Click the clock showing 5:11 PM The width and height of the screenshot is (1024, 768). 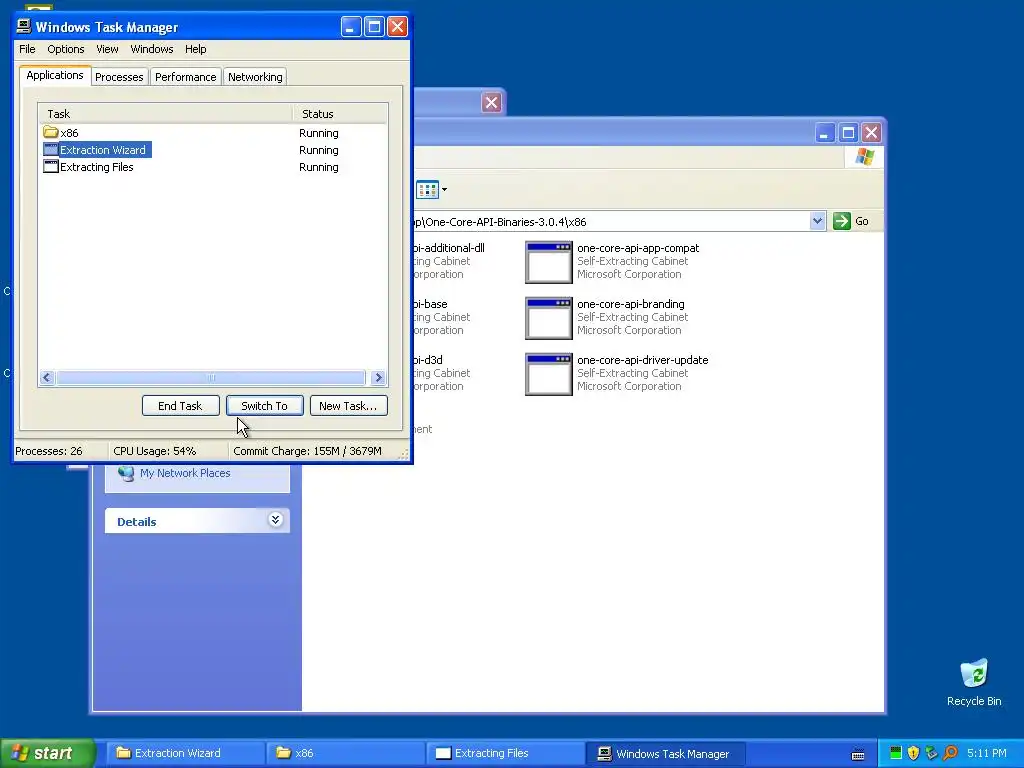point(987,753)
